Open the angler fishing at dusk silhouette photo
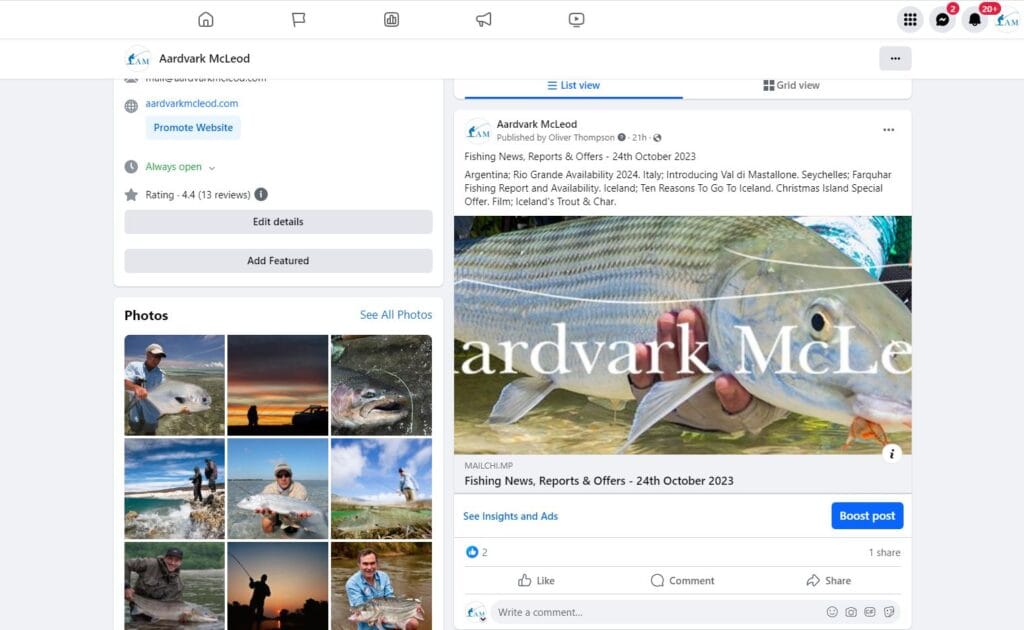The image size is (1024, 630). (x=278, y=586)
